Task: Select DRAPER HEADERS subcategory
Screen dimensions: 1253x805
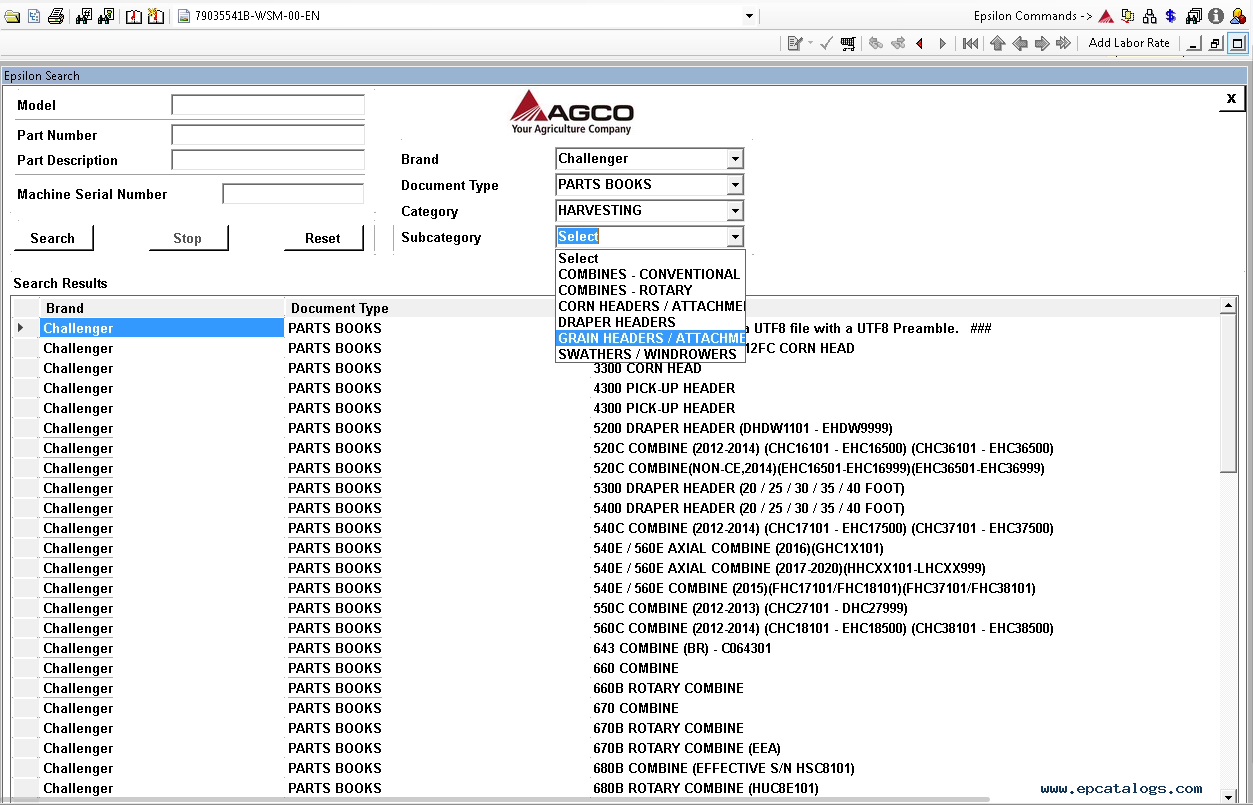Action: coord(650,322)
